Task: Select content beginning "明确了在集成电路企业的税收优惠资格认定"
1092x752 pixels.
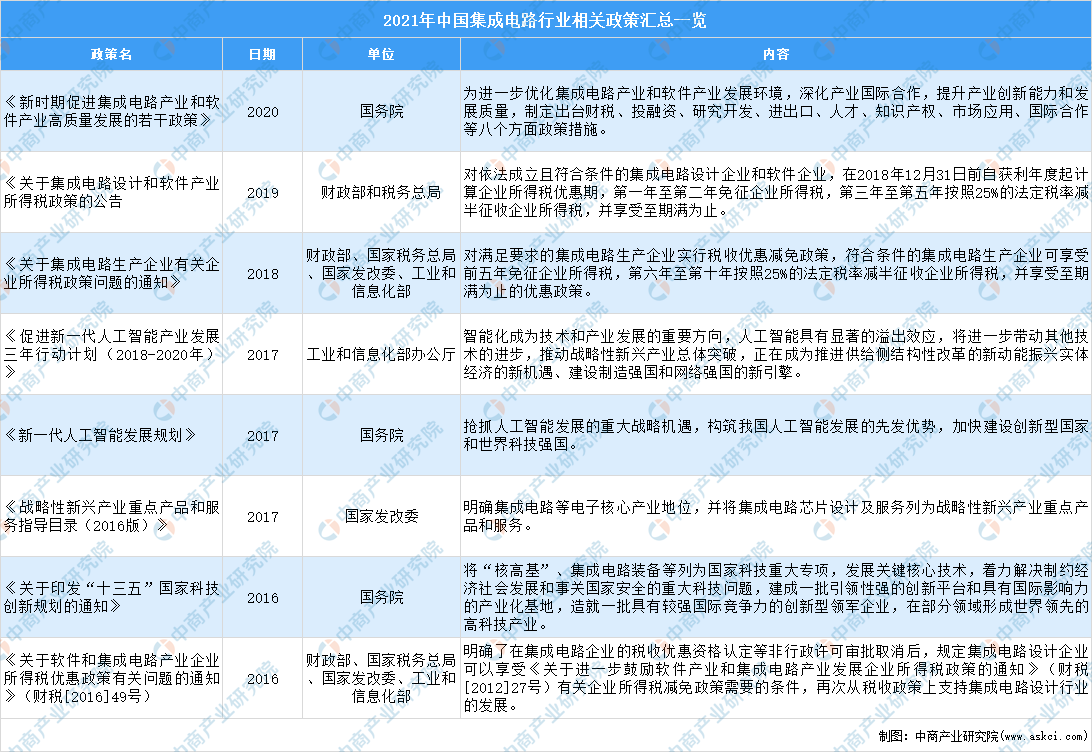Action: (776, 678)
